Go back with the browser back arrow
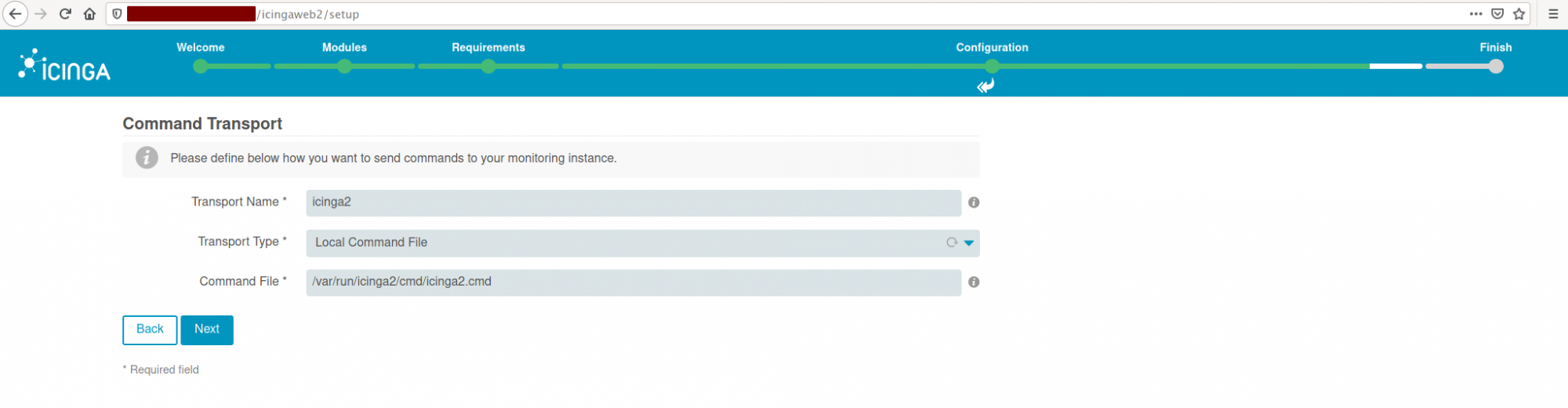 pos(15,14)
